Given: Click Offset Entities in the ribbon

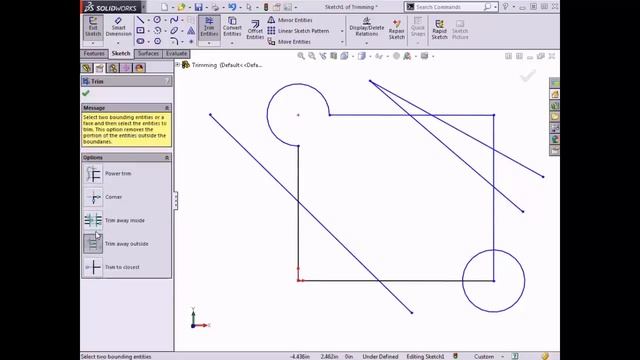Looking at the screenshot, I should click(x=255, y=29).
